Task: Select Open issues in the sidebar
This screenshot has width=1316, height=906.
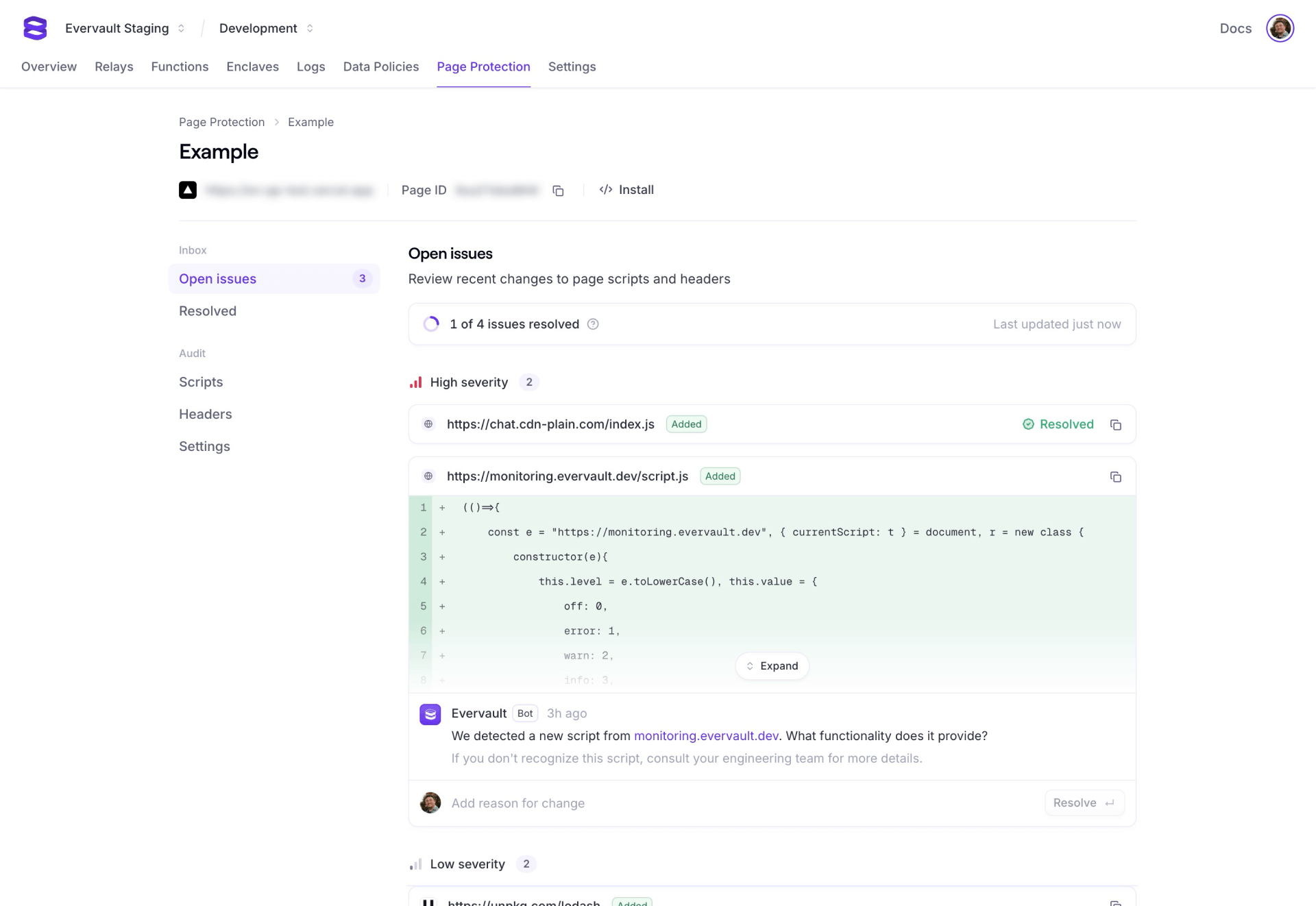Action: (274, 279)
